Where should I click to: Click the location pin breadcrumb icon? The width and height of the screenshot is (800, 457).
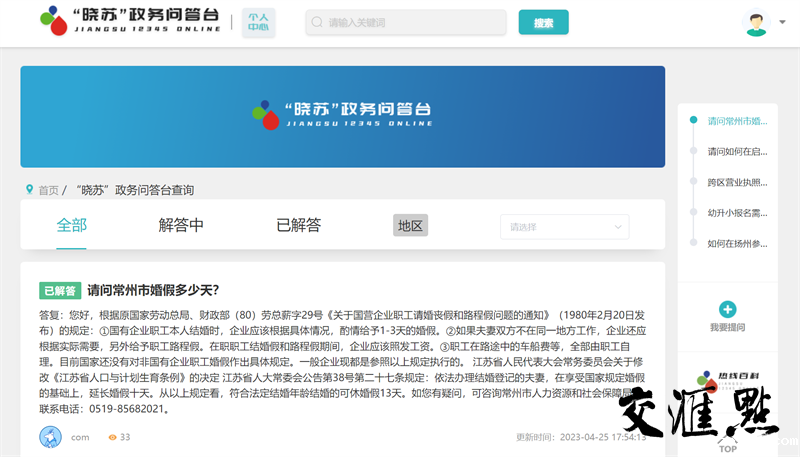tap(30, 190)
